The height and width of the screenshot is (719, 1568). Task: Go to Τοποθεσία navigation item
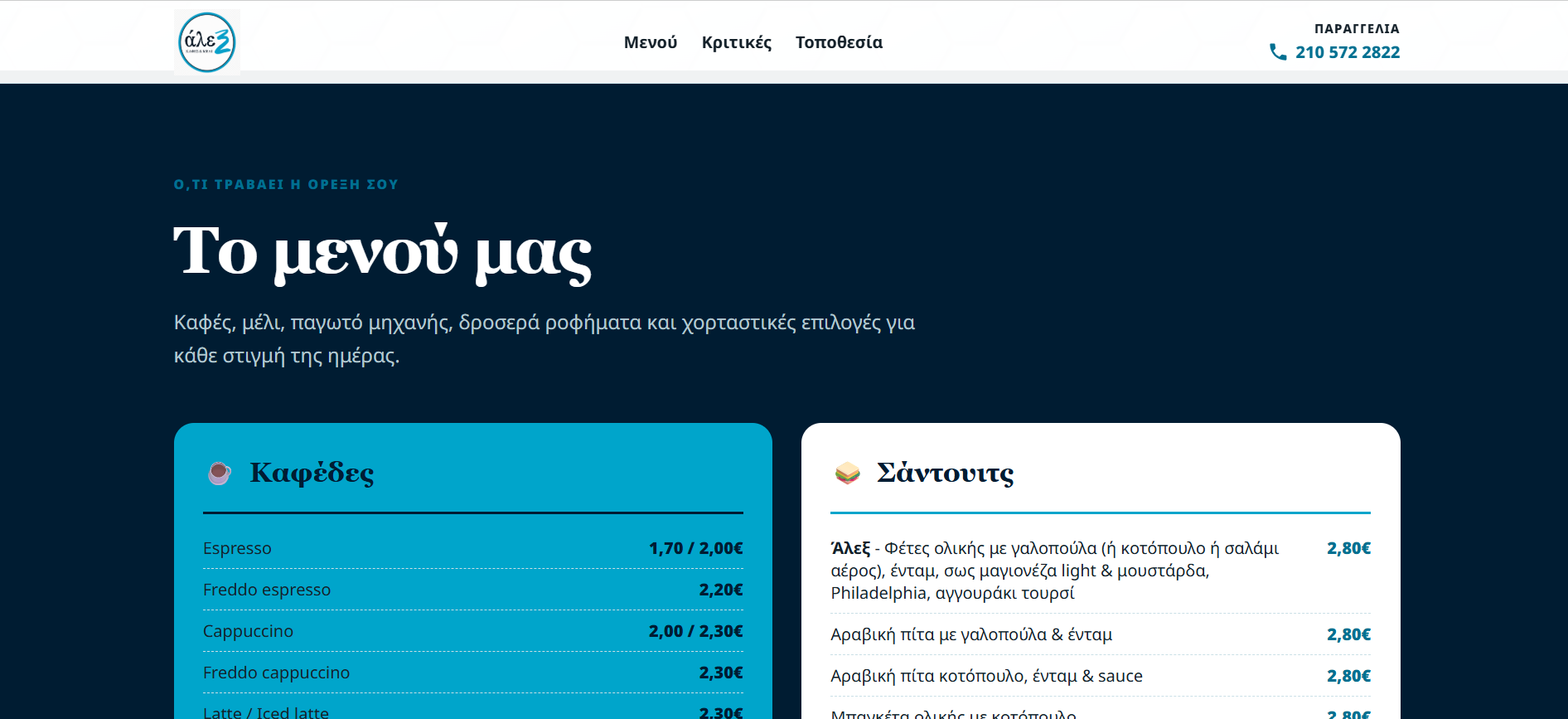(x=839, y=42)
